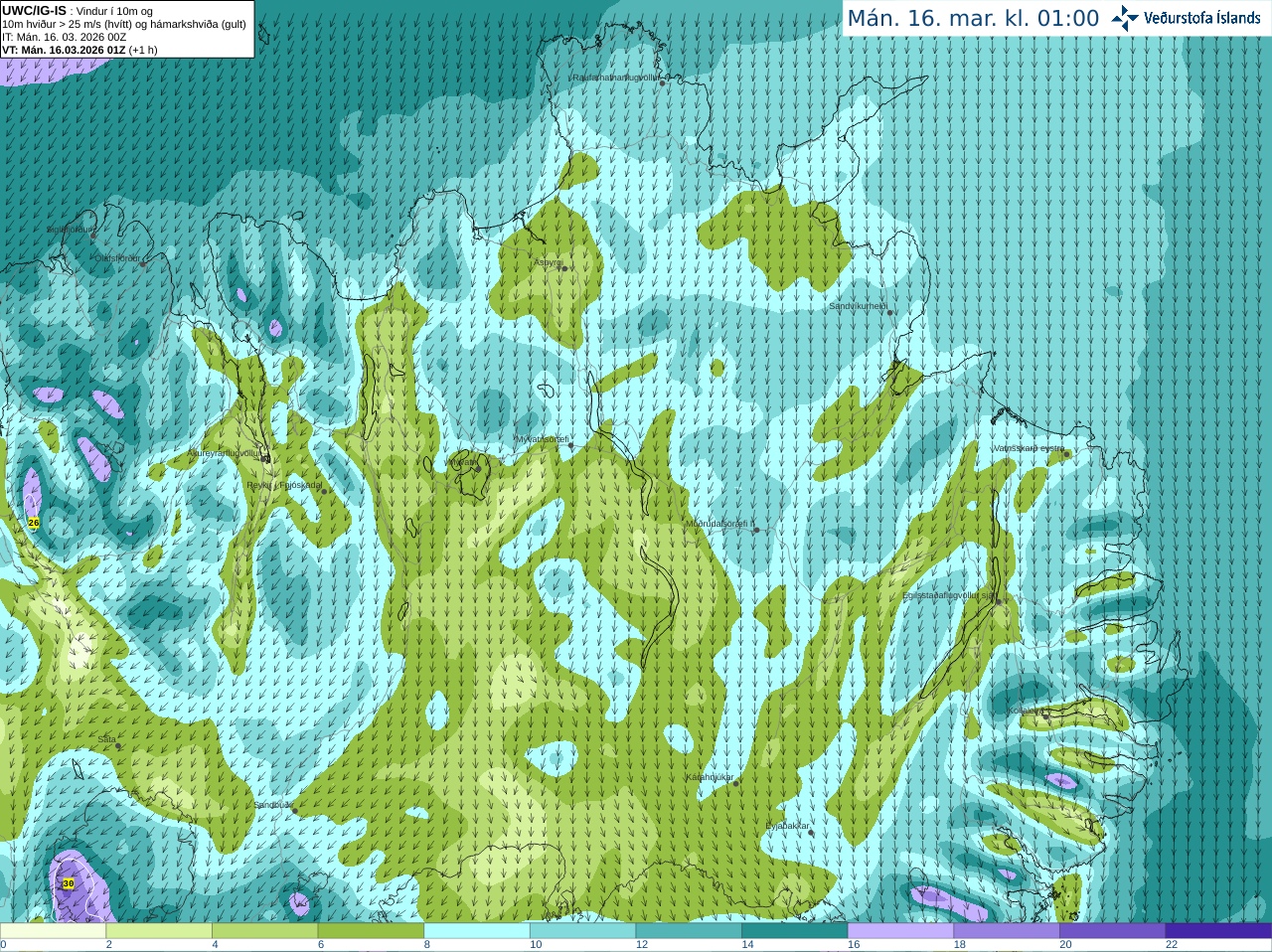
Task: Click the legend value 10
Action: [536, 945]
